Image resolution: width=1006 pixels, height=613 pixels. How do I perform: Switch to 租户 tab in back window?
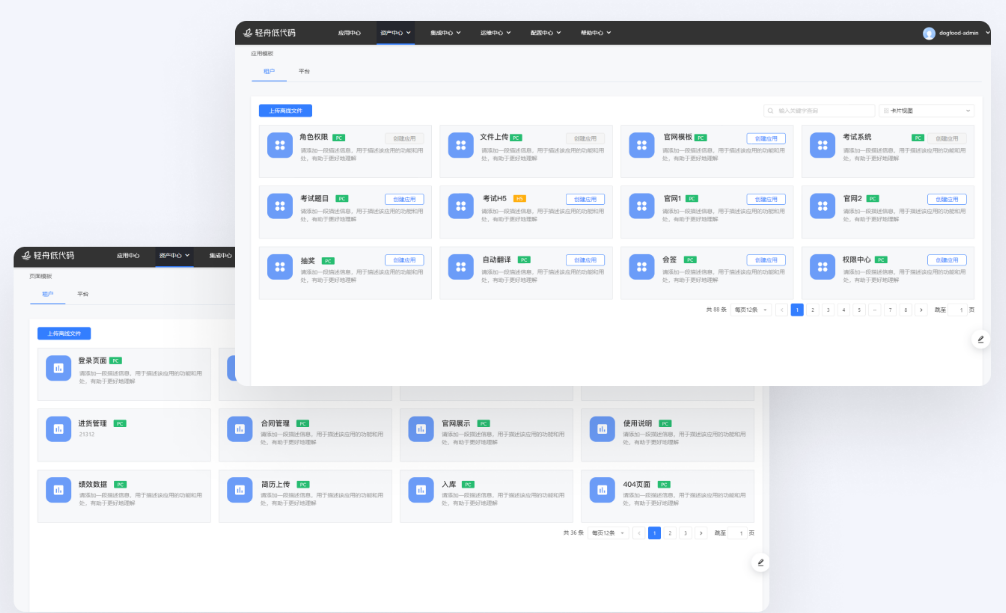coord(47,294)
